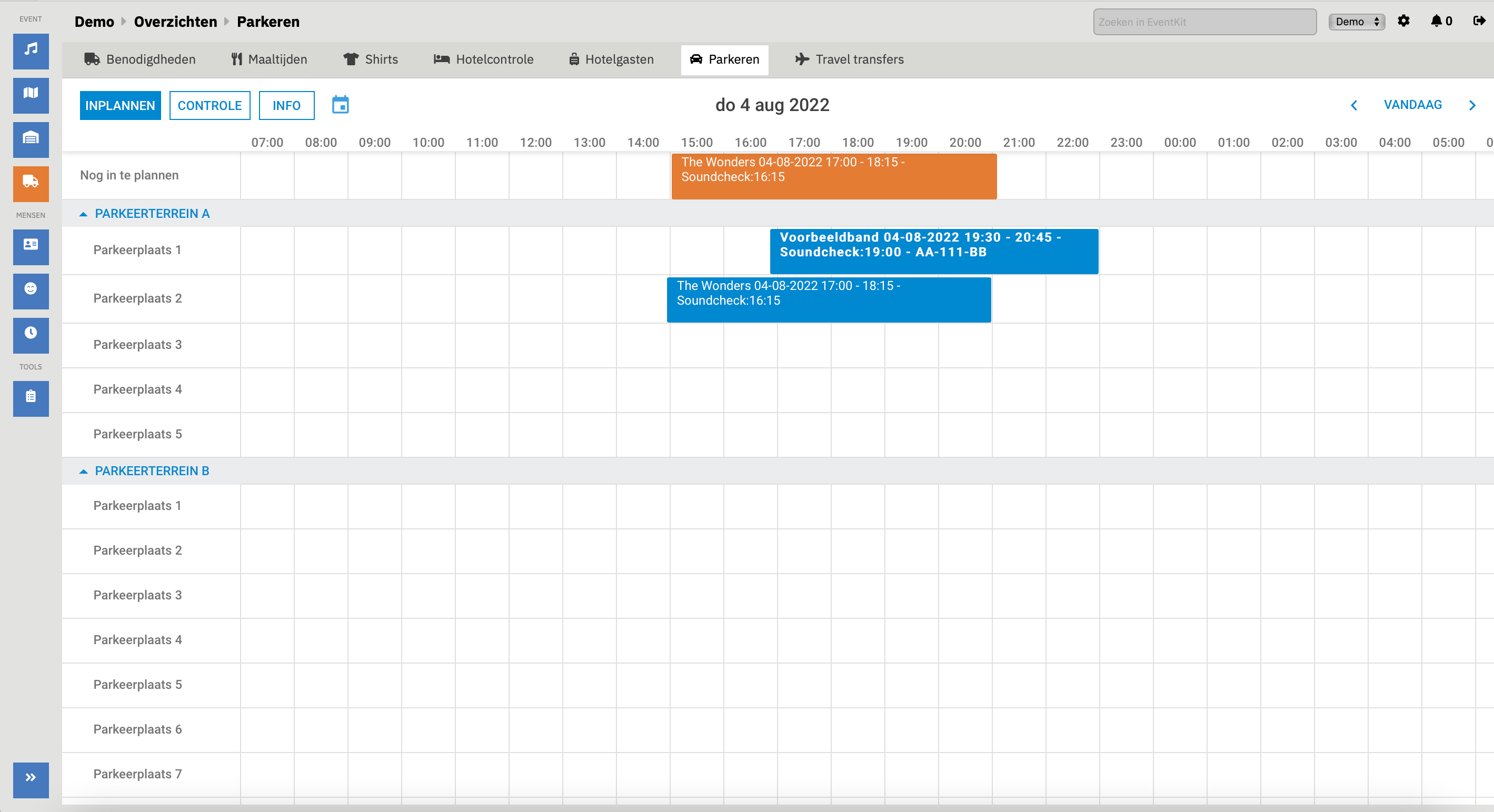The width and height of the screenshot is (1494, 812).
Task: Open the ID card icon under Mensen
Action: point(31,246)
